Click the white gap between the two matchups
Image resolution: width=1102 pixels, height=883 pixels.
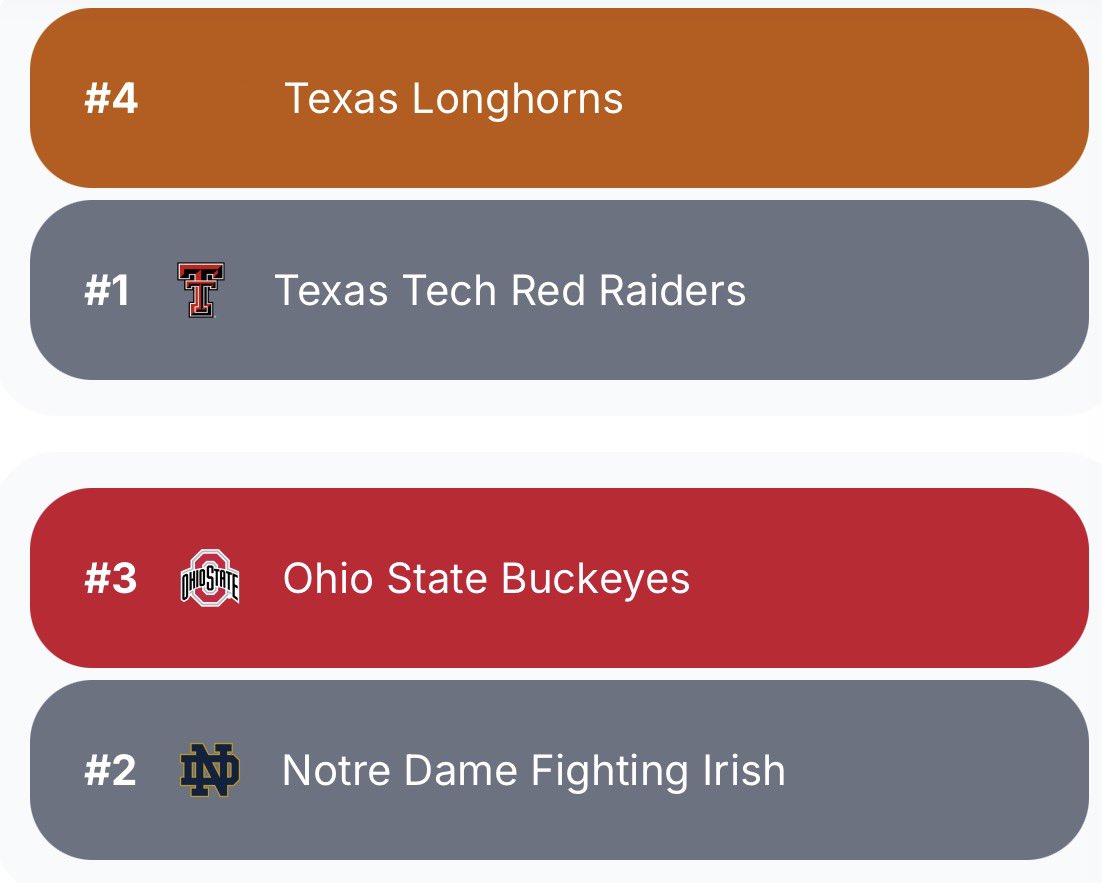pyautogui.click(x=551, y=433)
